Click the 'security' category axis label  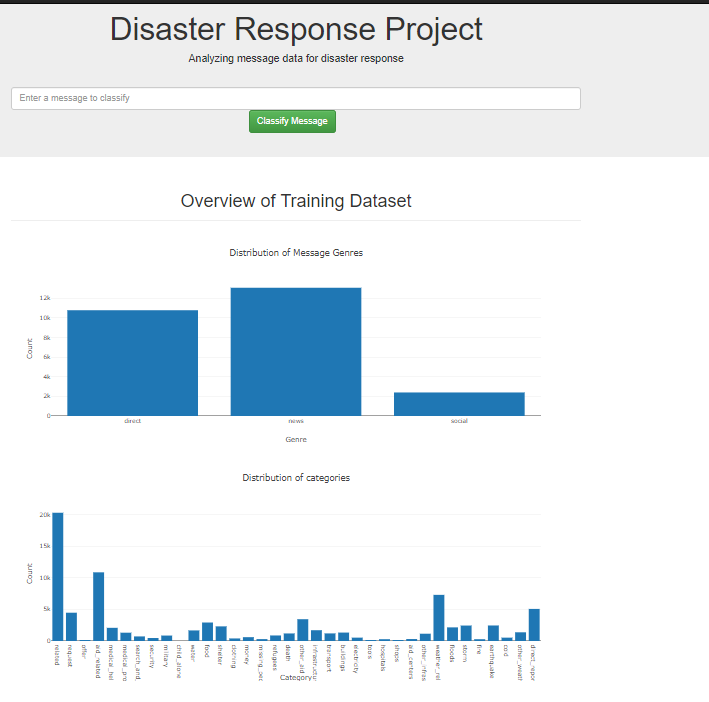coord(152,656)
